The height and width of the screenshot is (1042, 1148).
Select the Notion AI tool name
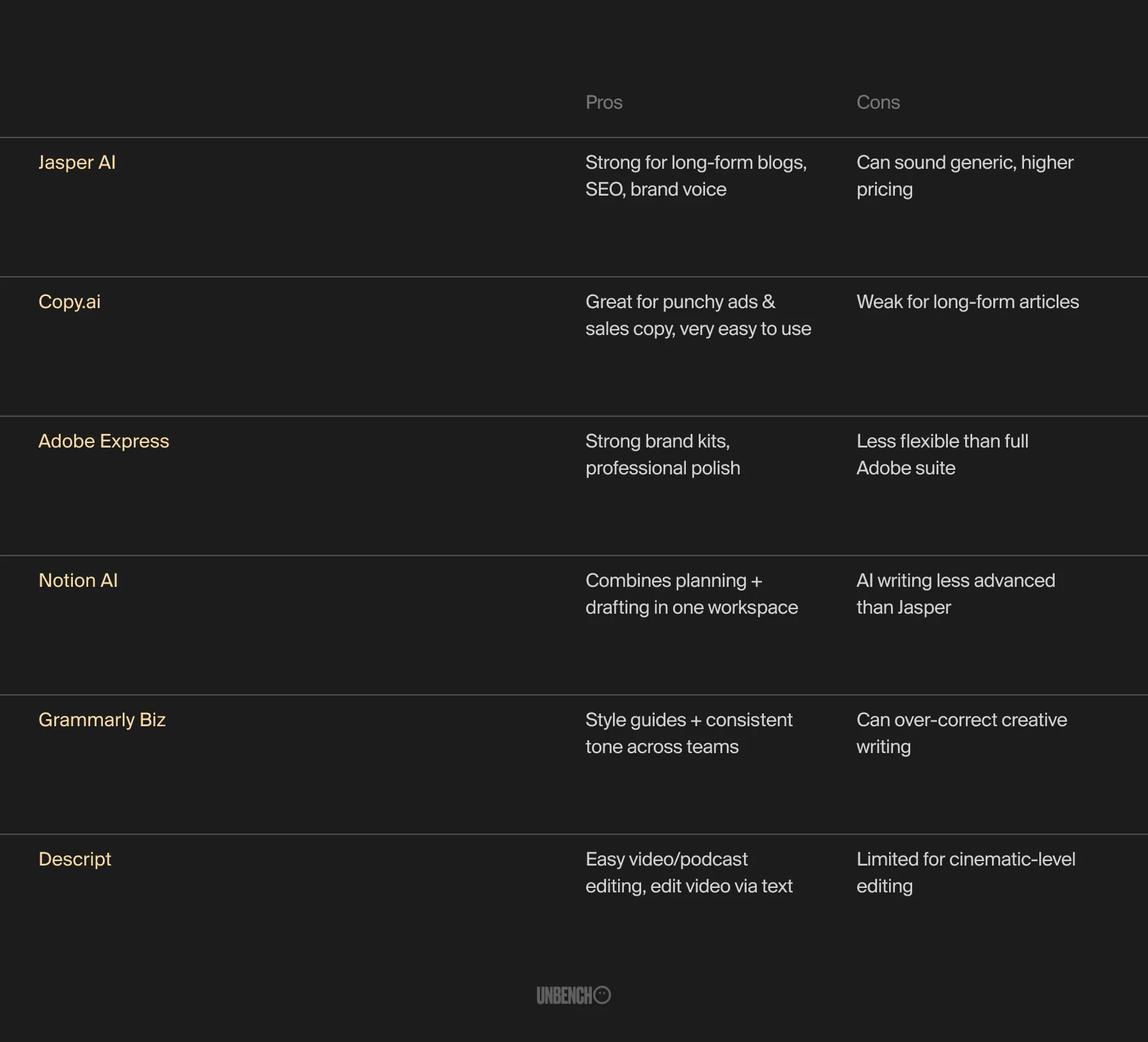(78, 580)
